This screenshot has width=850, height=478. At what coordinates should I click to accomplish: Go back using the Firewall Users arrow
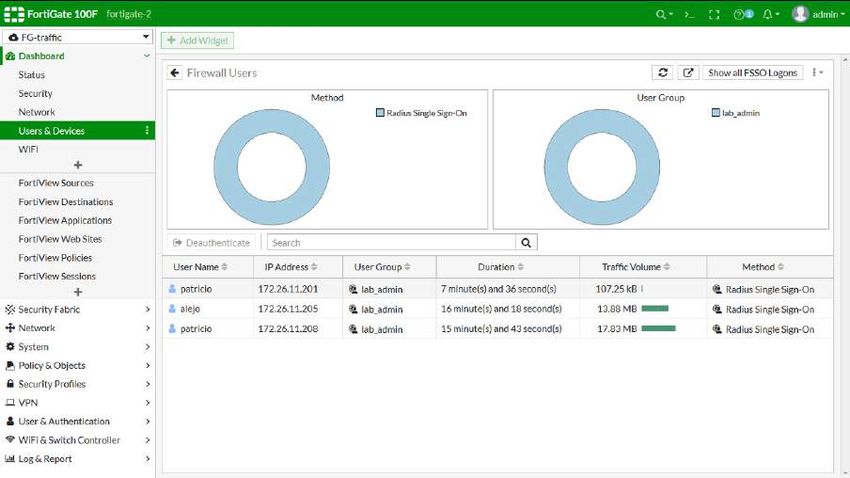[175, 73]
